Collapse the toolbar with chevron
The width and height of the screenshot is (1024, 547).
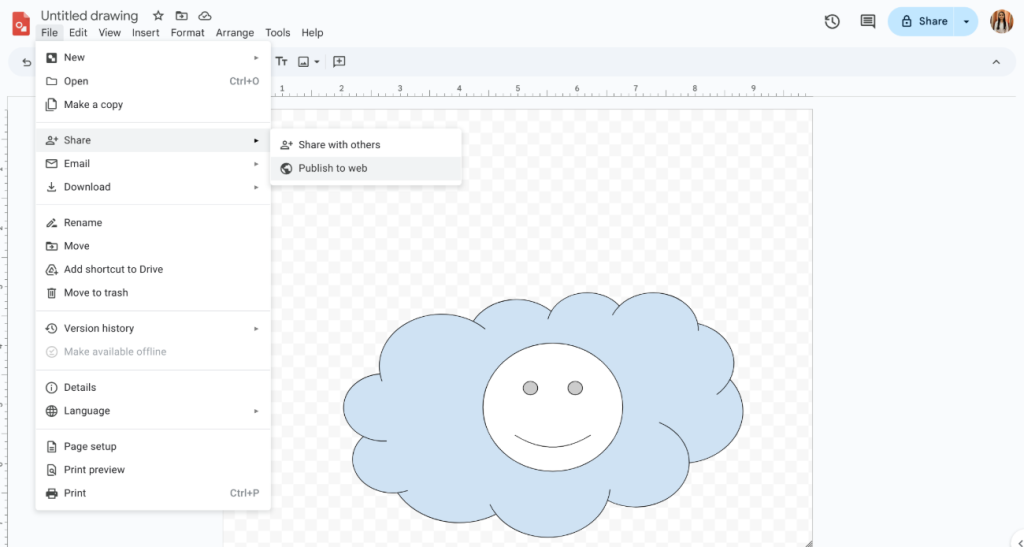point(995,62)
